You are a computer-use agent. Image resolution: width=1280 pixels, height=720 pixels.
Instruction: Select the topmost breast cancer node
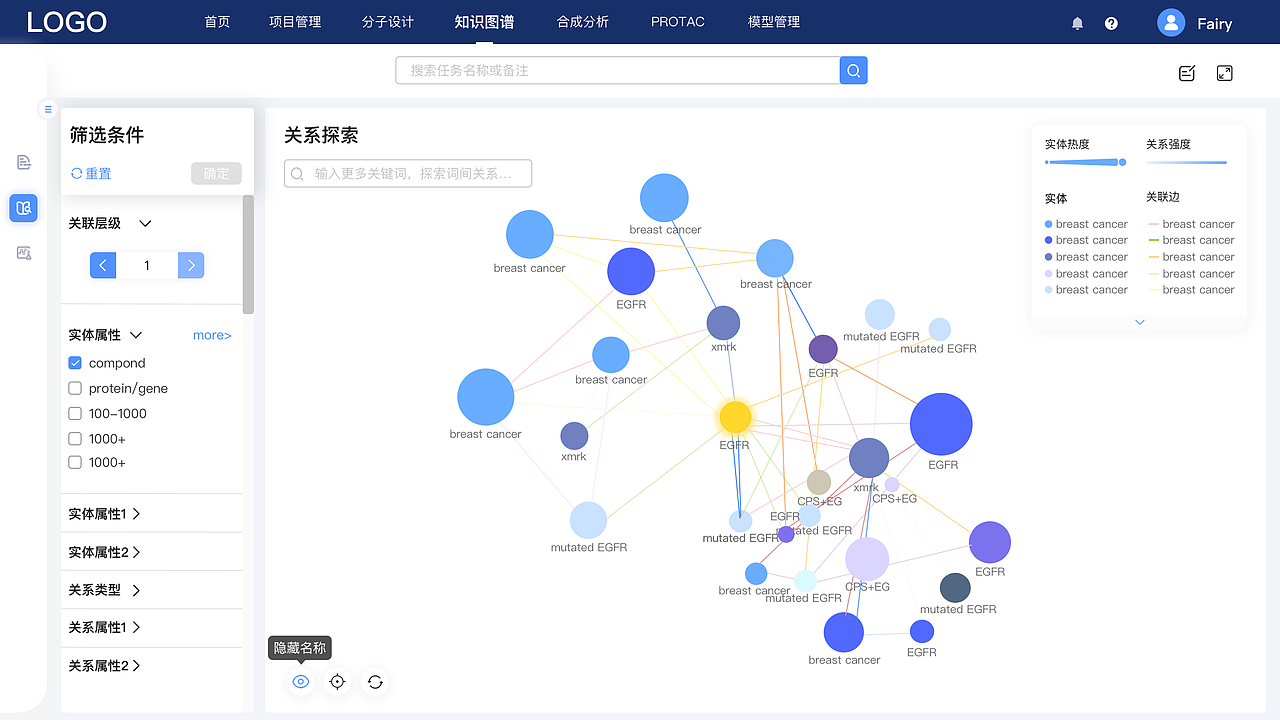click(664, 197)
